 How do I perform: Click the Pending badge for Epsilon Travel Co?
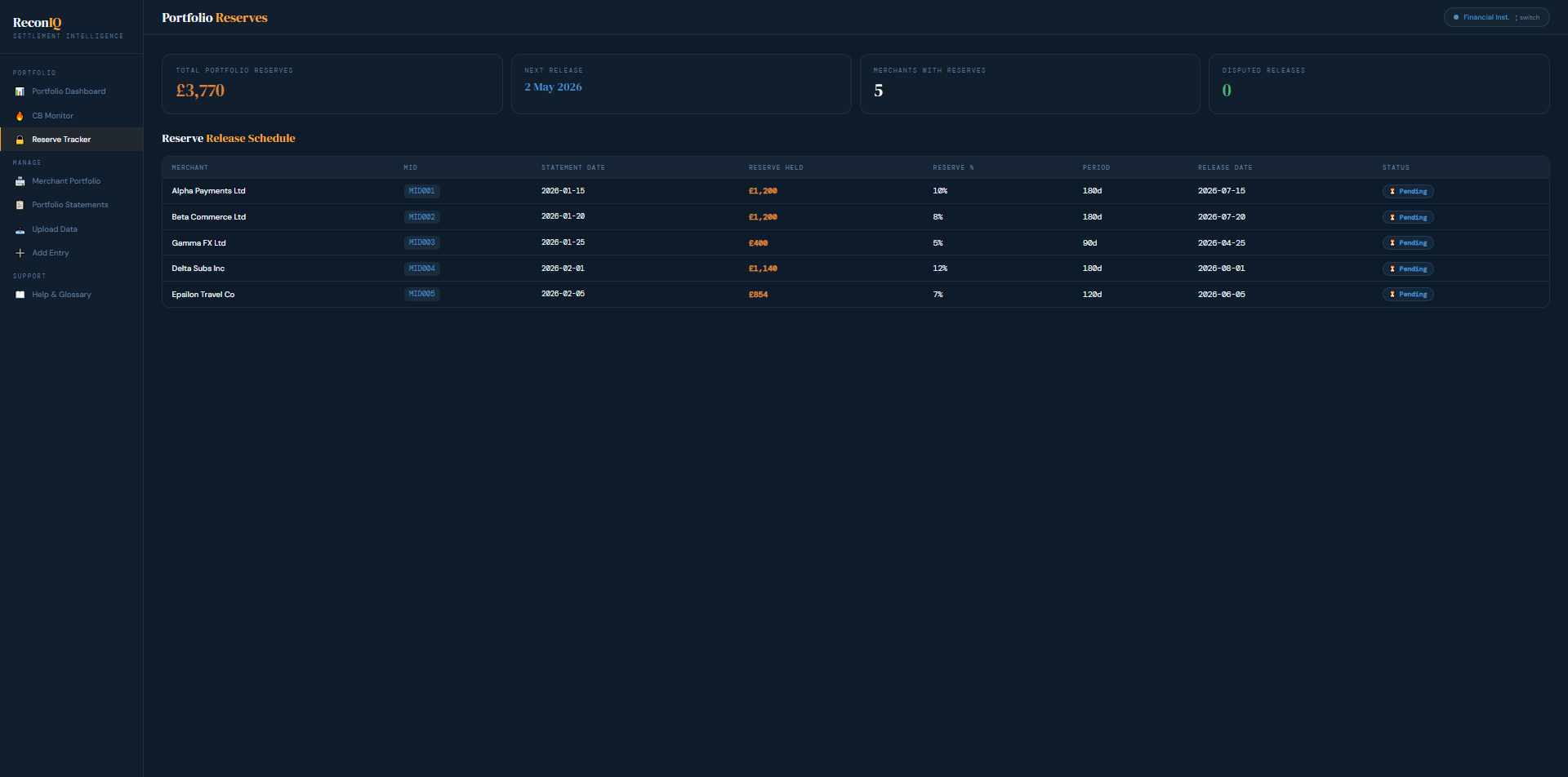tap(1408, 294)
